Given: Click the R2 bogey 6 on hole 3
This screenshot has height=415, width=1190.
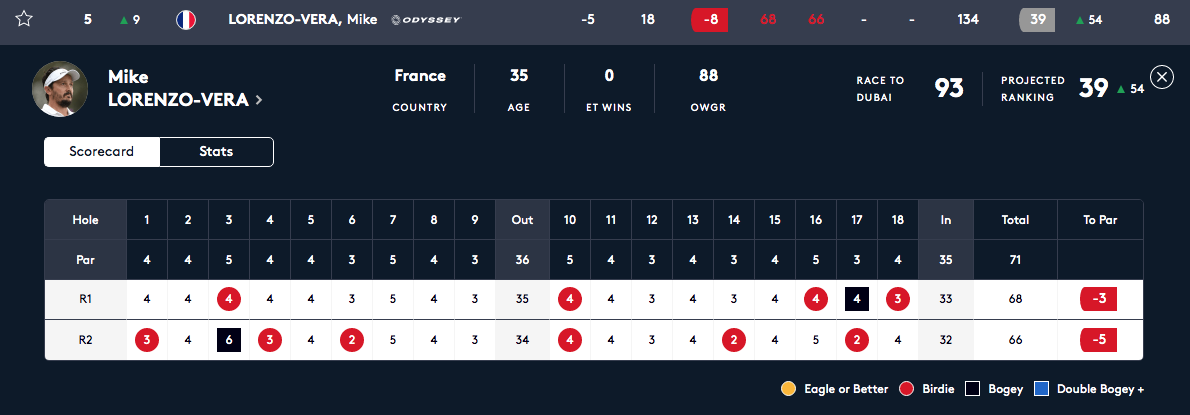Looking at the screenshot, I should pos(229,340).
